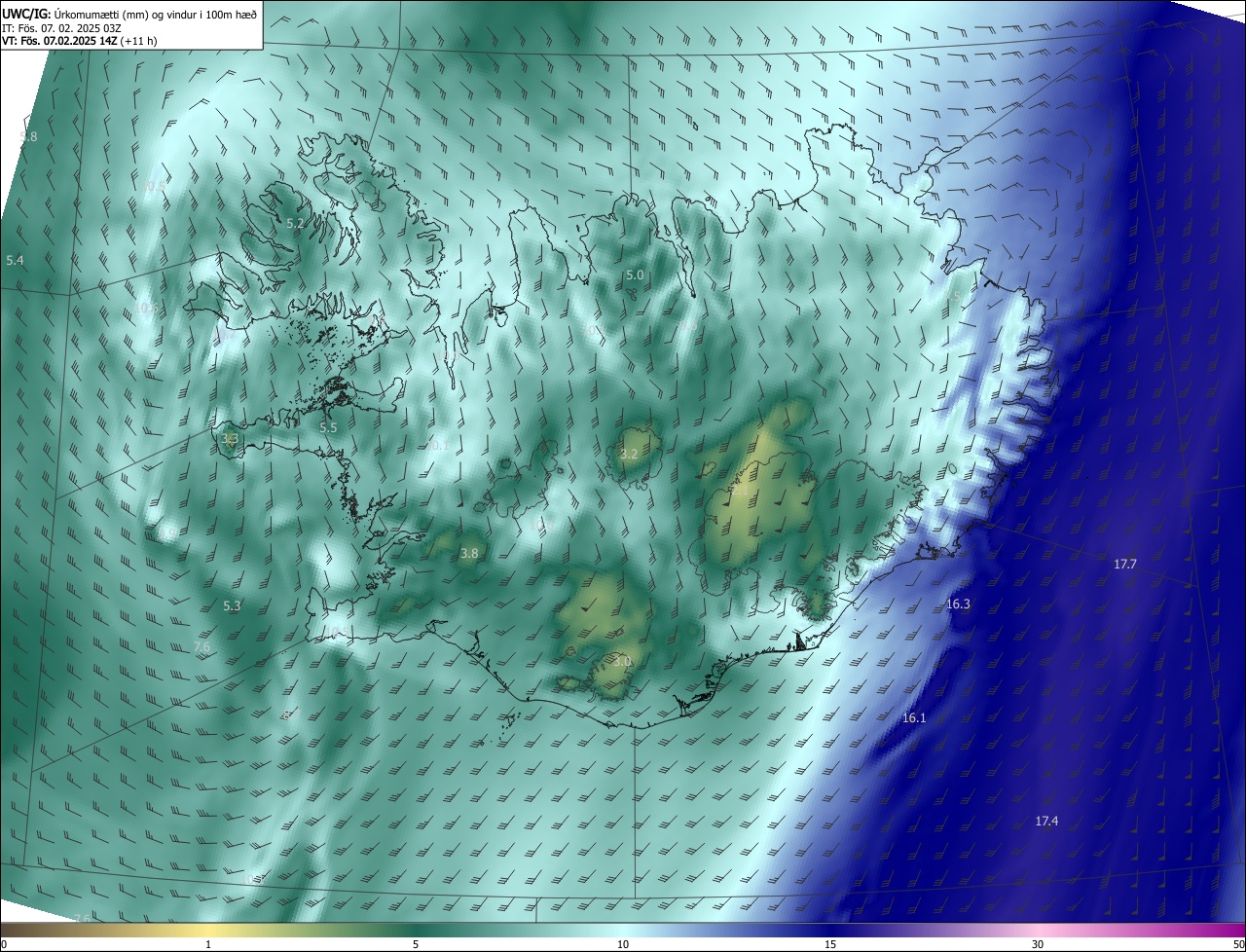Click the 17.7 value label
1246x952 pixels.
pos(1125,565)
